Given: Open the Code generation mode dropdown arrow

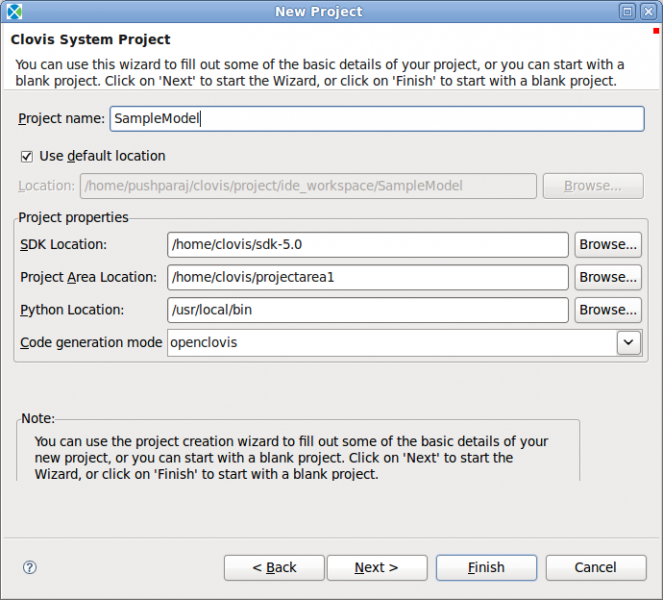Looking at the screenshot, I should tap(628, 342).
